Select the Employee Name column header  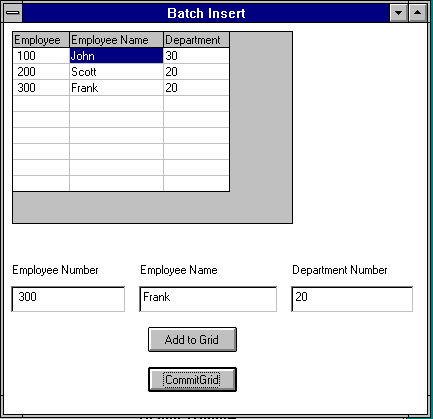(x=116, y=40)
